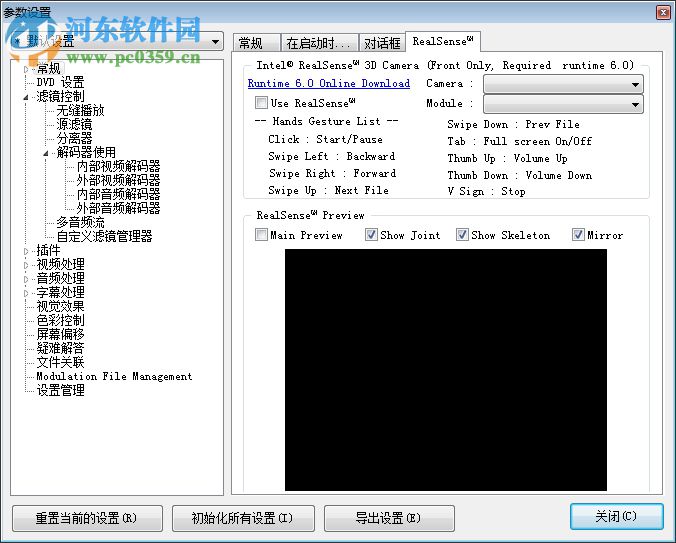Viewport: 676px width, 543px height.
Task: Expand the 常规 tree node arrow
Action: (x=26, y=69)
